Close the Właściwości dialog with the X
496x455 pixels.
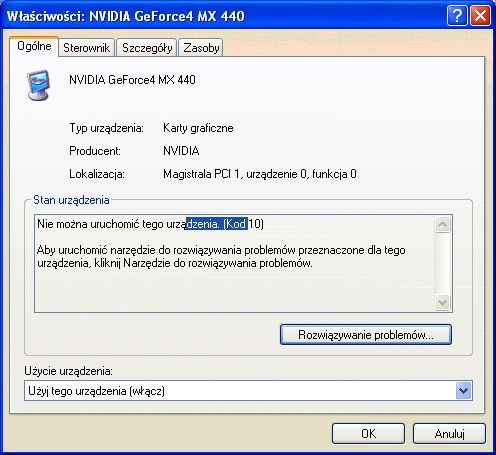coord(480,15)
